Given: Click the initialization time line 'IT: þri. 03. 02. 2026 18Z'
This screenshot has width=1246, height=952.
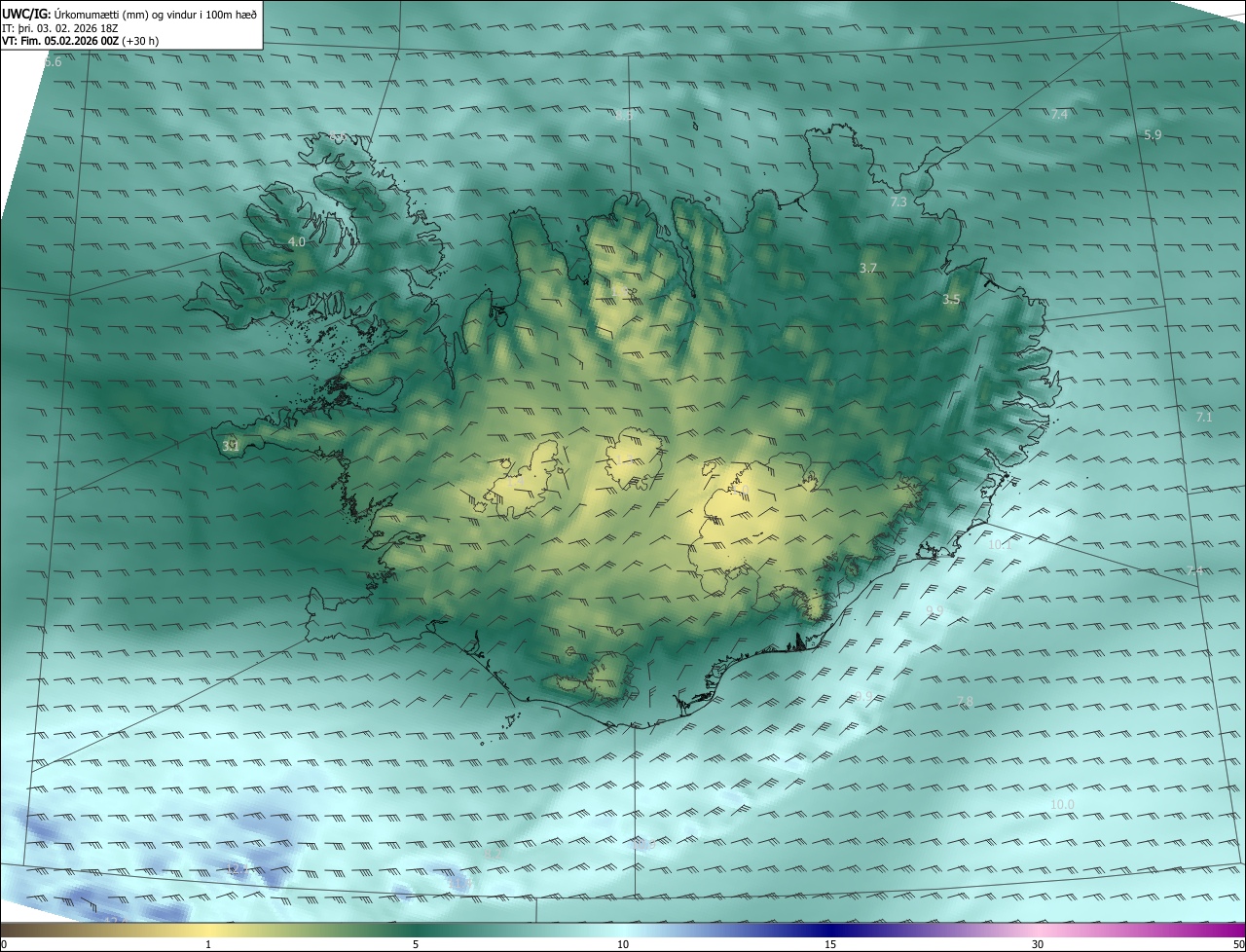Looking at the screenshot, I should pyautogui.click(x=60, y=28).
